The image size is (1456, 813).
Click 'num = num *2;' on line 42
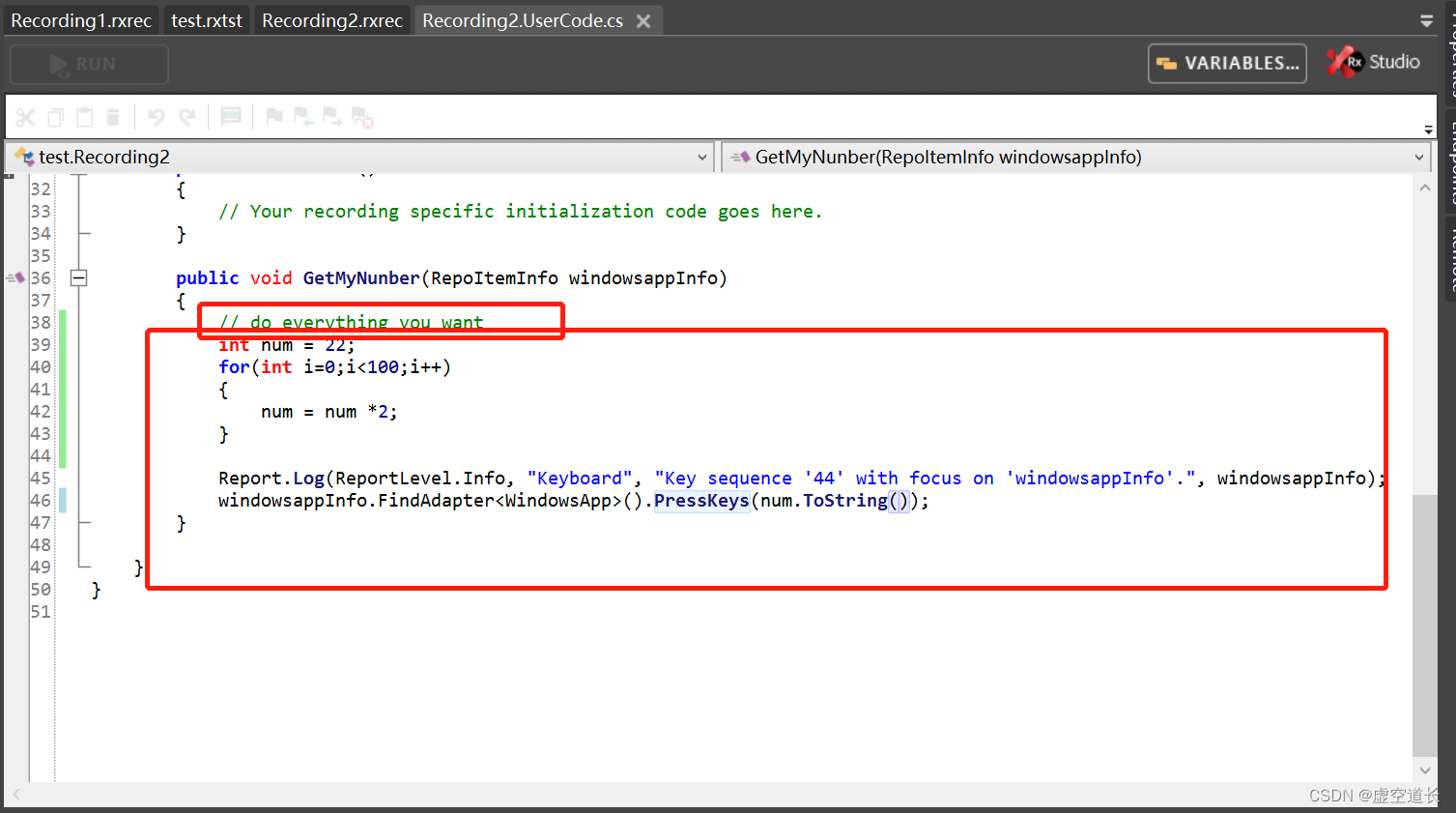pyautogui.click(x=329, y=412)
